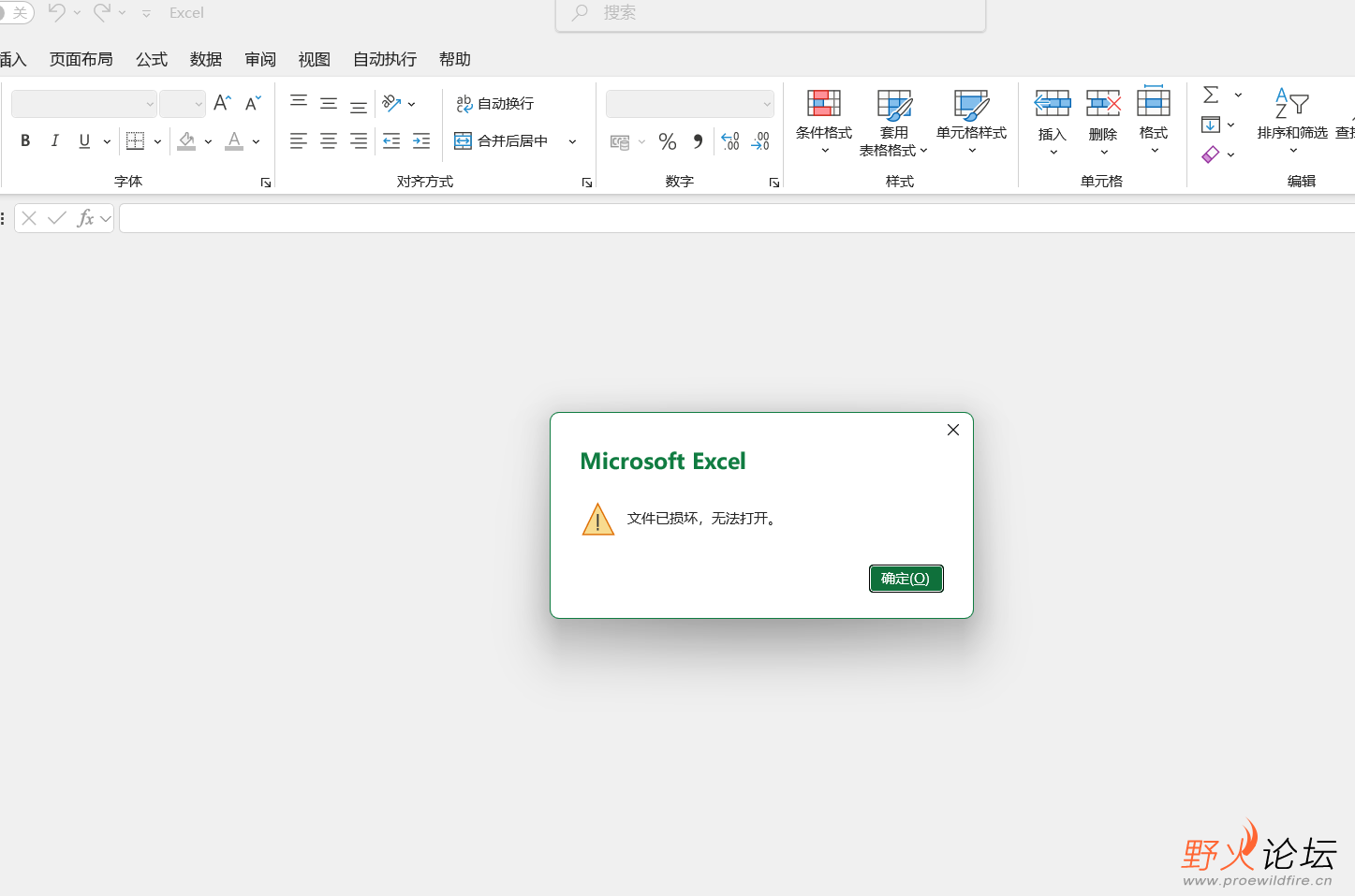Screen dimensions: 1355x896
Task: Click the Delete cells (删除) icon
Action: [x=1103, y=103]
